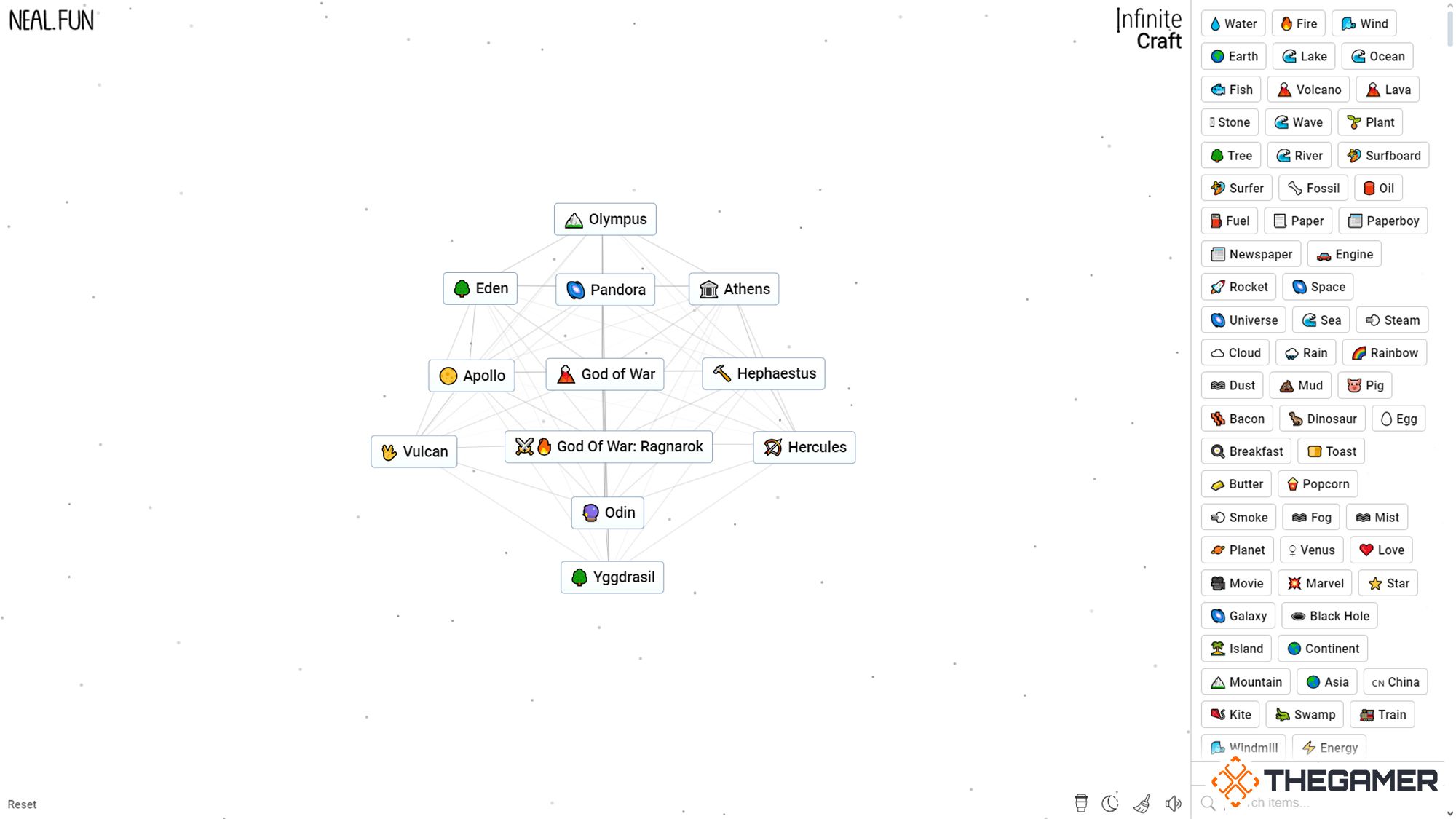Select the Black Hole element
Viewport: 1456px width, 819px height.
click(x=1331, y=615)
